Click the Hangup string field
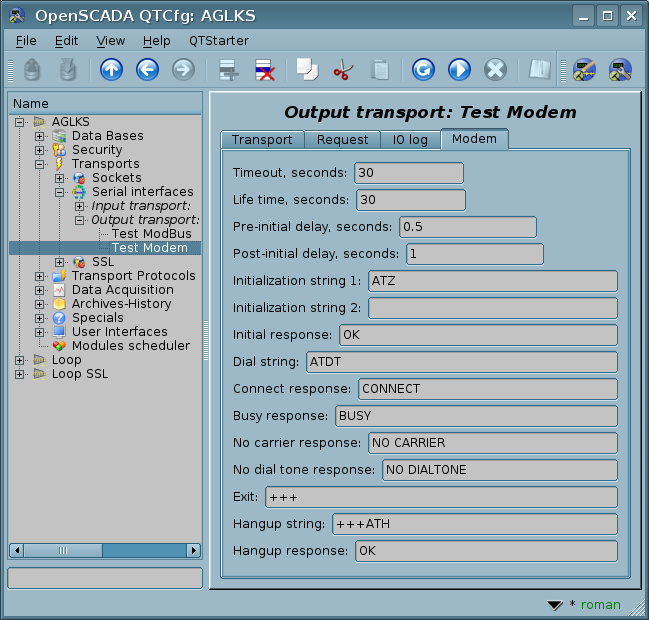649x620 pixels. pos(475,524)
